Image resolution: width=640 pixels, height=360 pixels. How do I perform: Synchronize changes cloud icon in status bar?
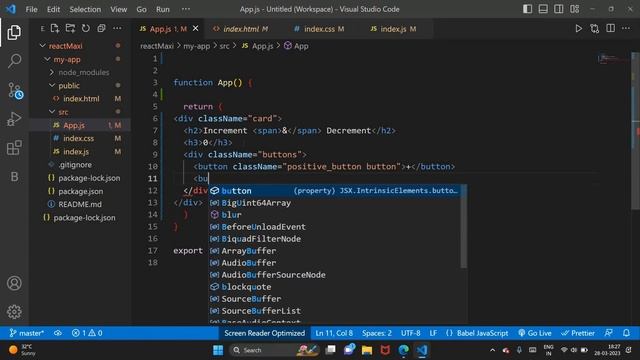(x=58, y=333)
